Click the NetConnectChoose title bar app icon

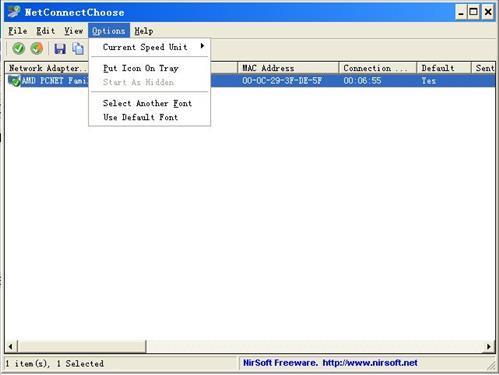click(14, 12)
